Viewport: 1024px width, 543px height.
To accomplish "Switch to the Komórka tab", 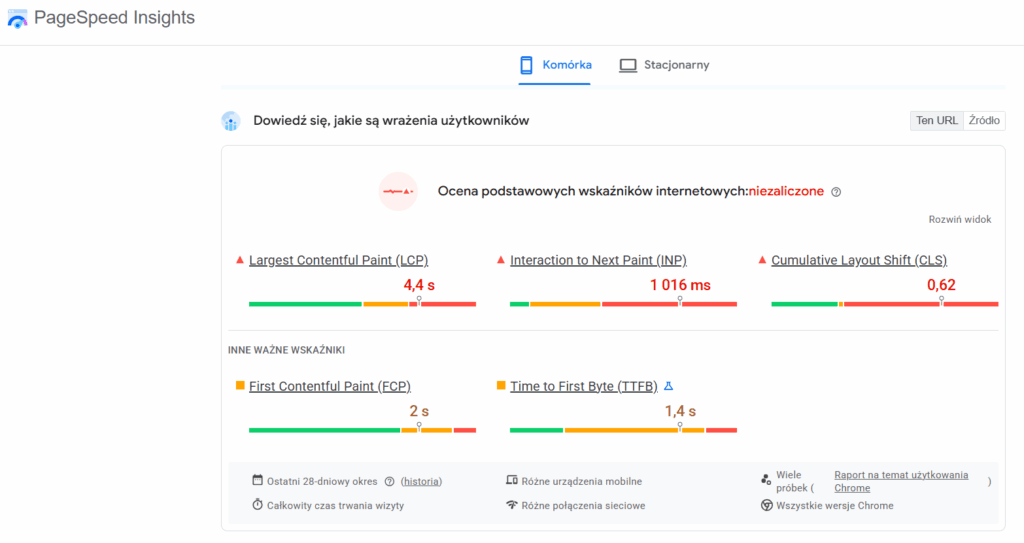I will coord(555,65).
